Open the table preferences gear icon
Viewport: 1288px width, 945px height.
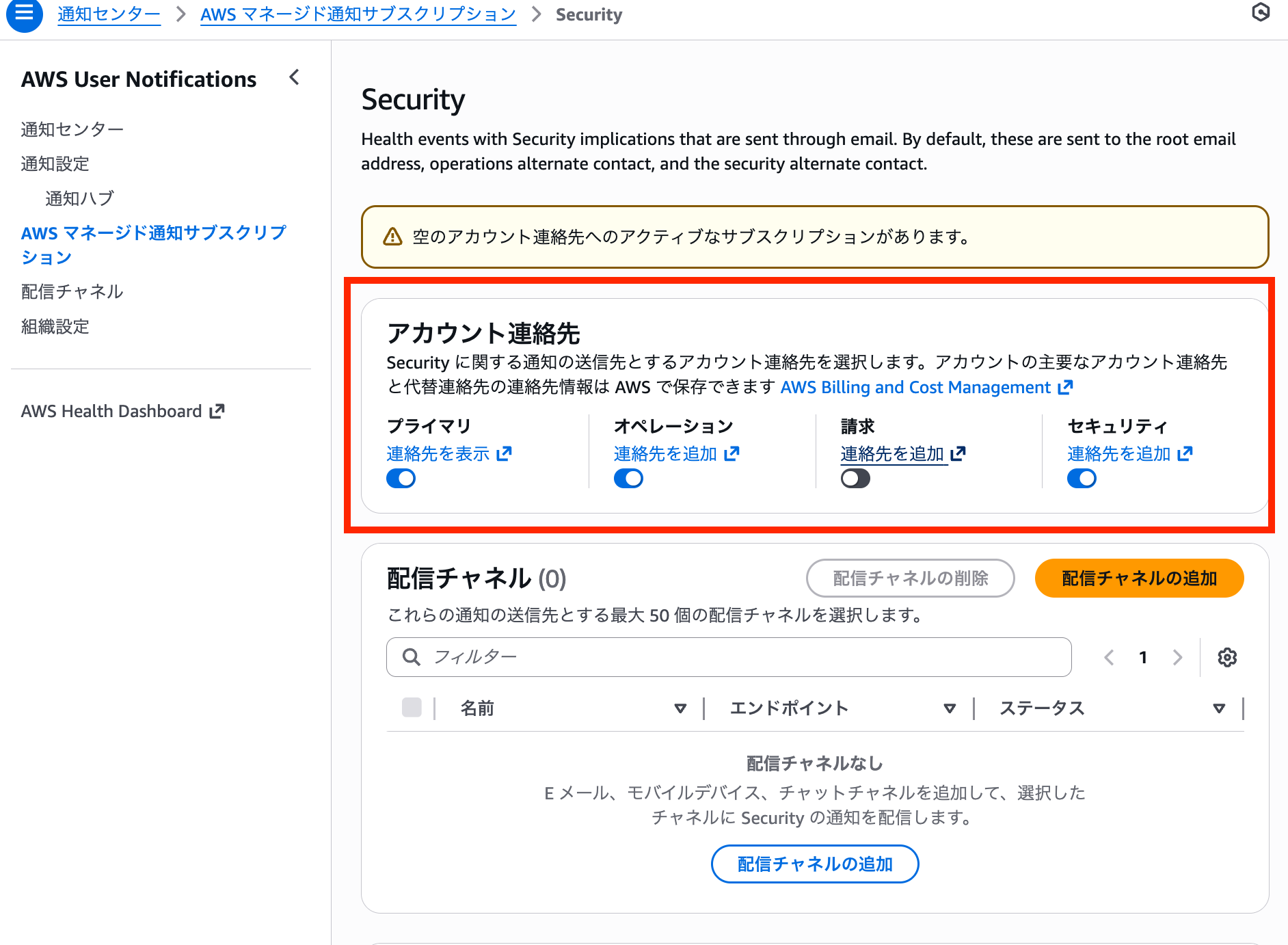pyautogui.click(x=1227, y=657)
